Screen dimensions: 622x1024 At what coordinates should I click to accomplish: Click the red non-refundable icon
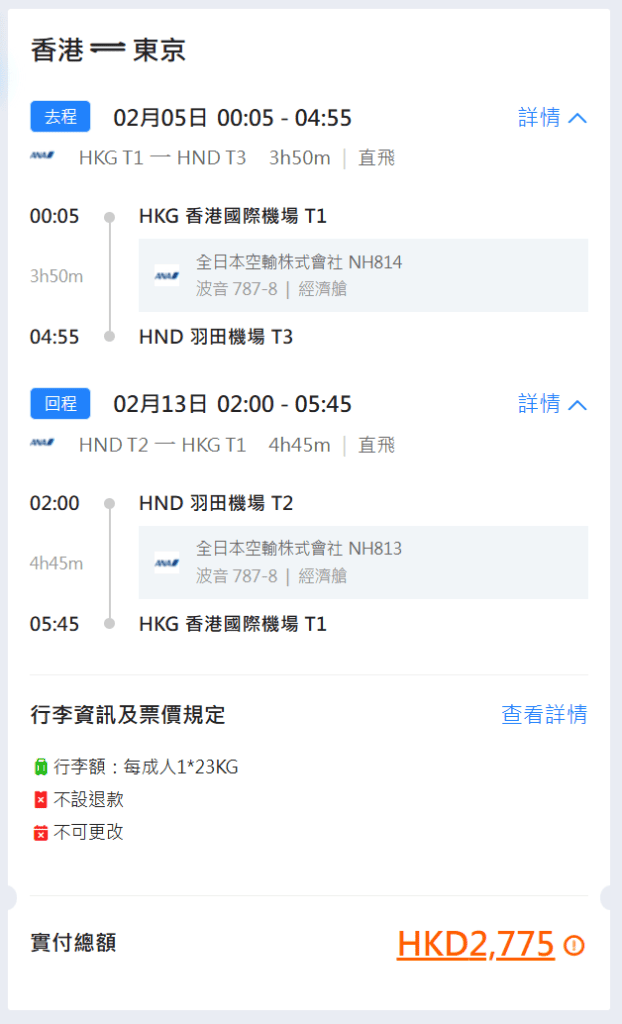[x=40, y=800]
